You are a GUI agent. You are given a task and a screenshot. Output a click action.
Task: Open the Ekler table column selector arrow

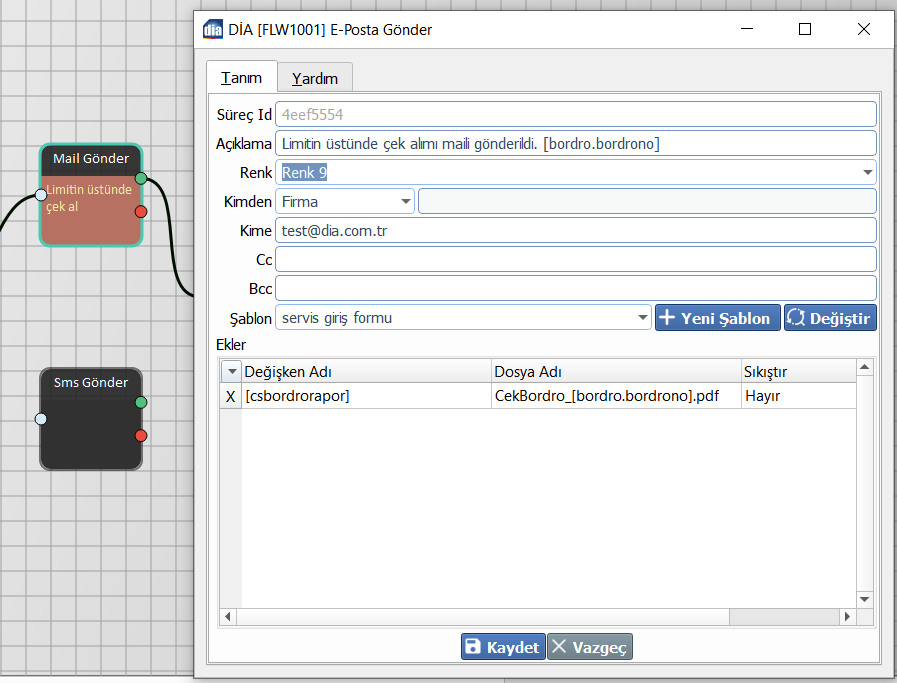click(231, 371)
